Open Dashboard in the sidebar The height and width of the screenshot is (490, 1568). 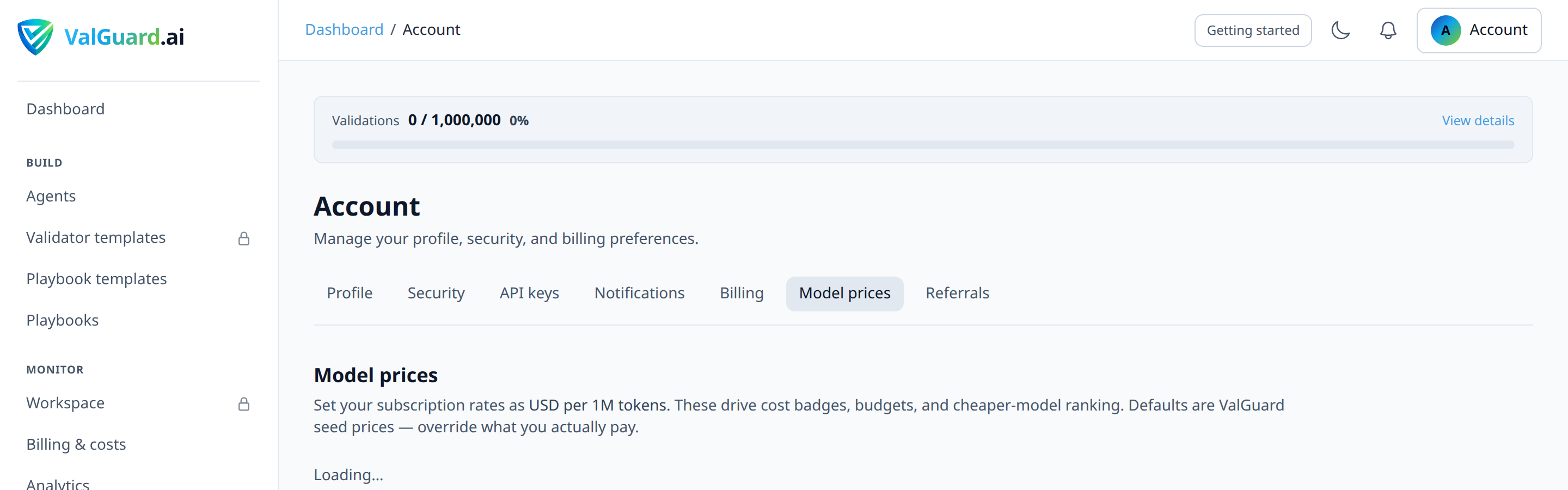[x=139, y=109]
